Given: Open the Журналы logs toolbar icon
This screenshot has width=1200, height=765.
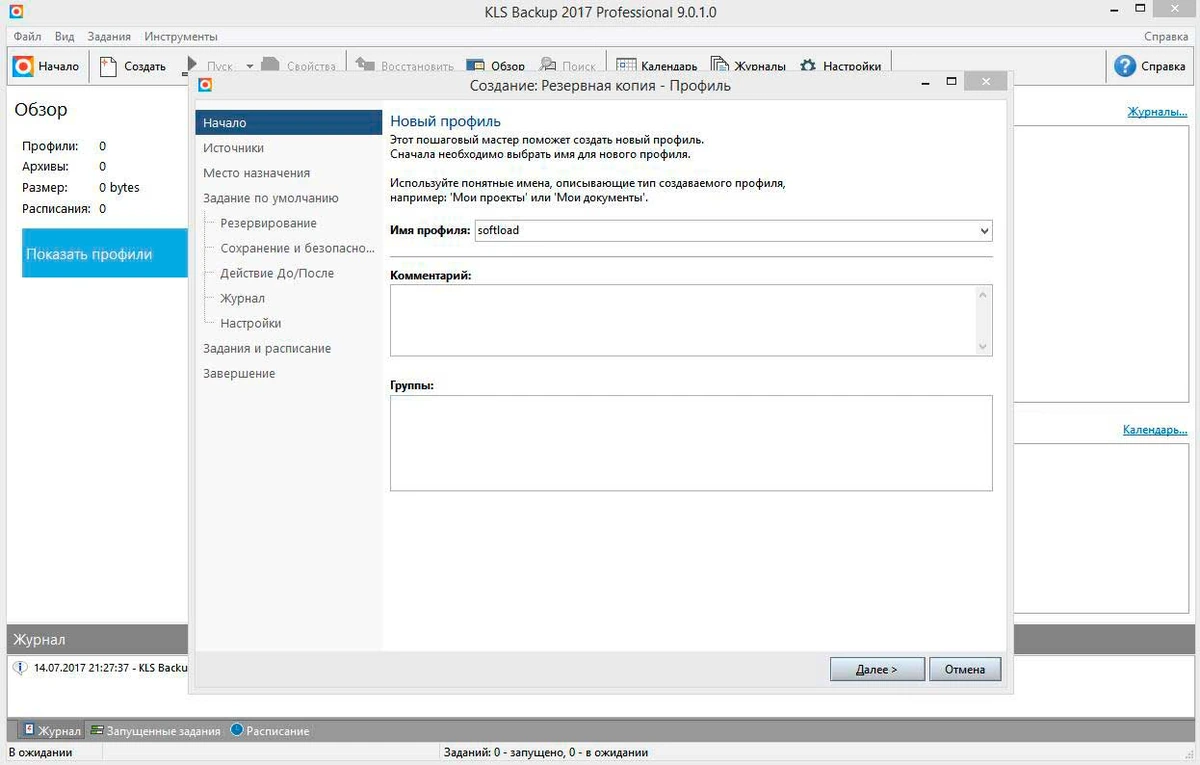Looking at the screenshot, I should [x=719, y=66].
